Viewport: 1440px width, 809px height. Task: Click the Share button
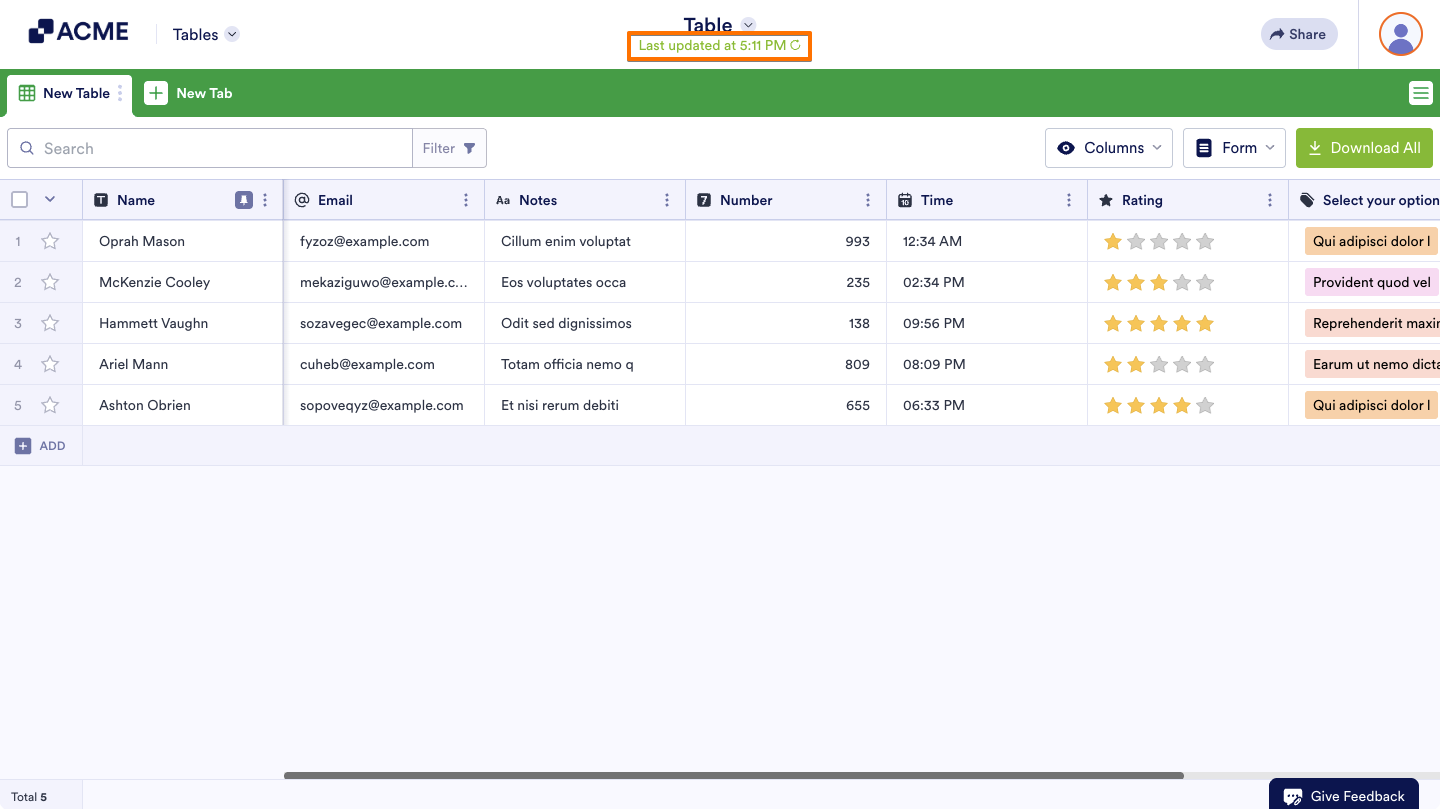pos(1299,34)
